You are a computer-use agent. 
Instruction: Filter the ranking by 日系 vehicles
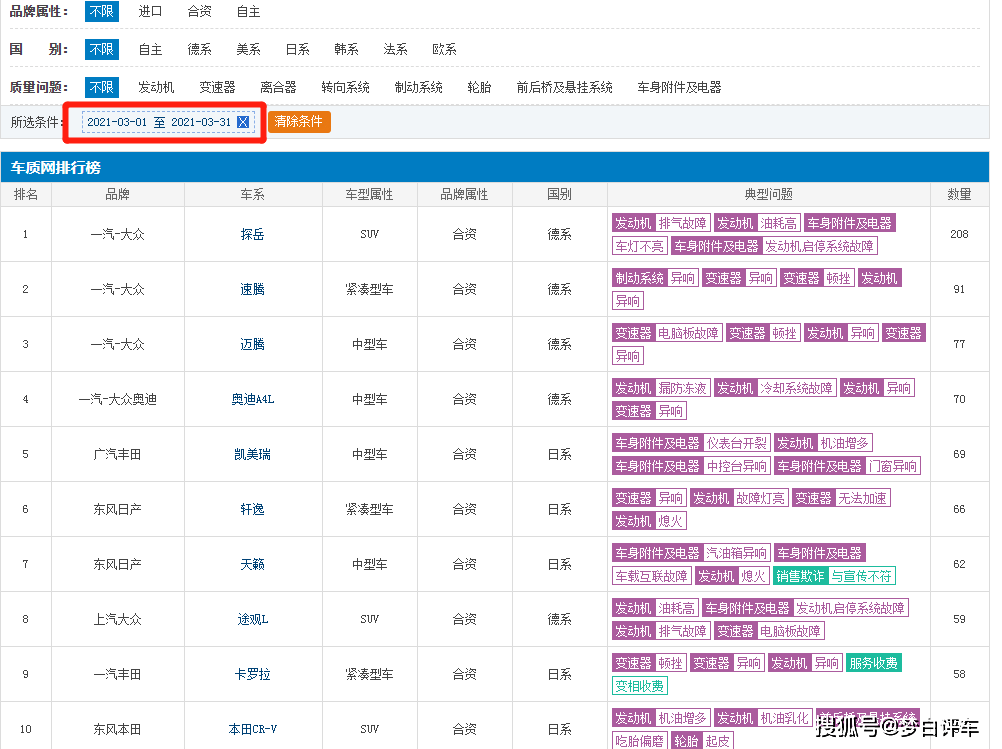point(297,49)
